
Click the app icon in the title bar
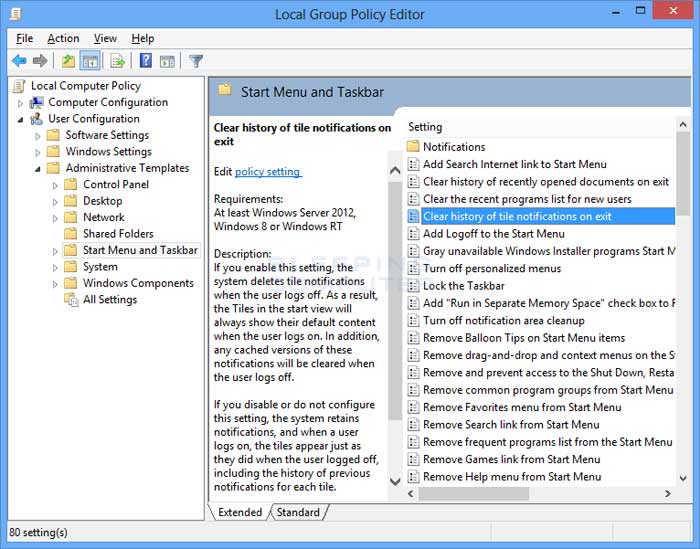click(x=16, y=14)
